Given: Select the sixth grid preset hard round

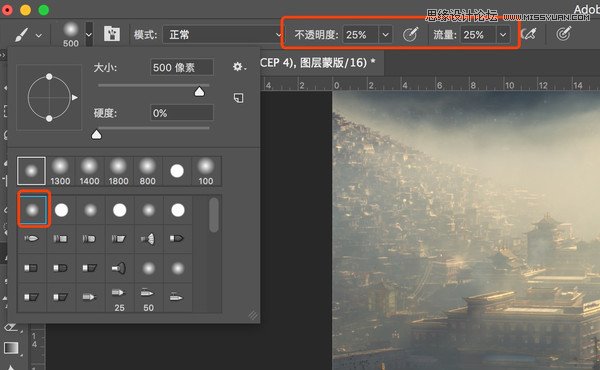Looking at the screenshot, I should 178,210.
